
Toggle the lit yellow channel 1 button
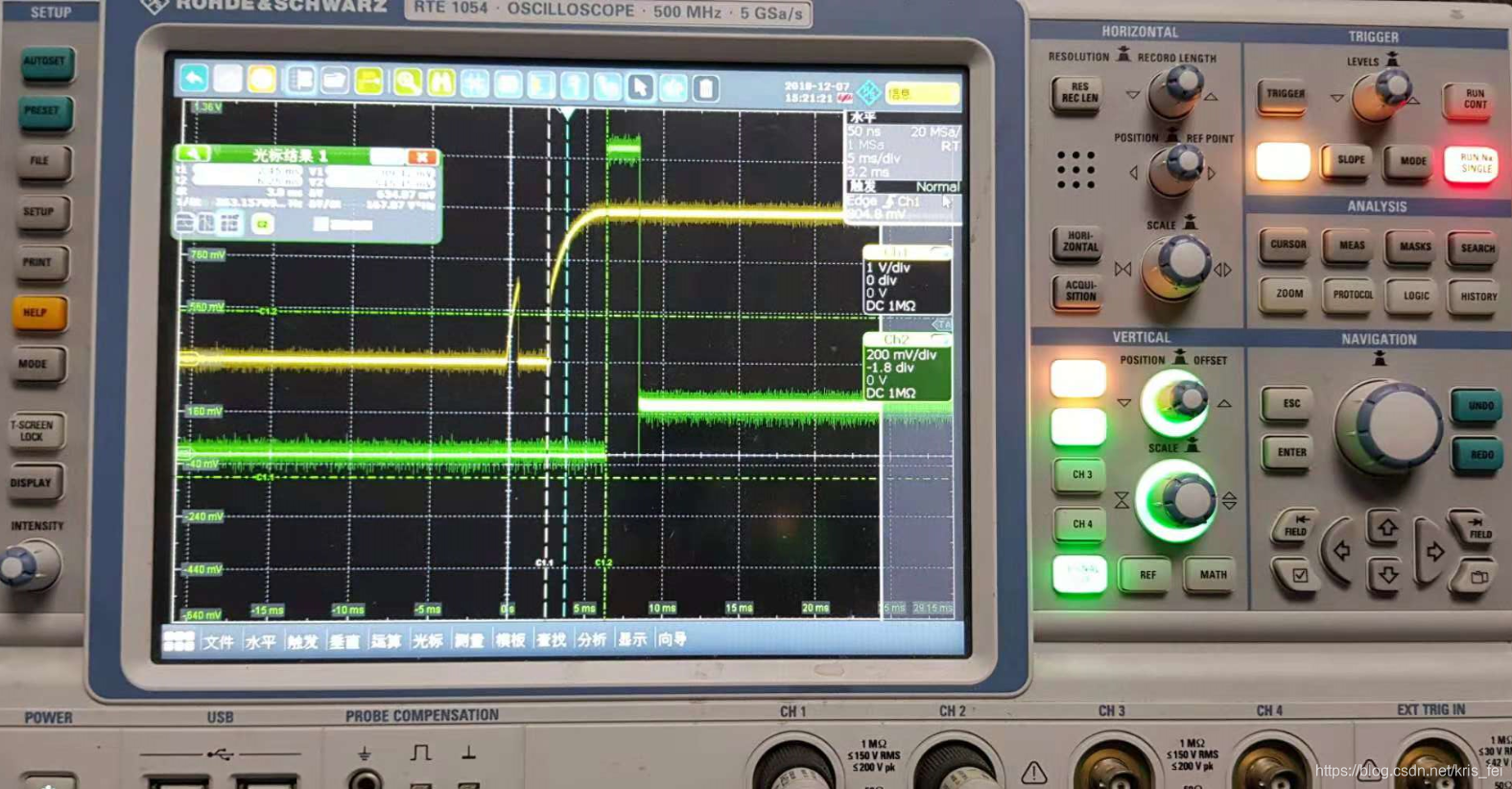click(x=1077, y=378)
